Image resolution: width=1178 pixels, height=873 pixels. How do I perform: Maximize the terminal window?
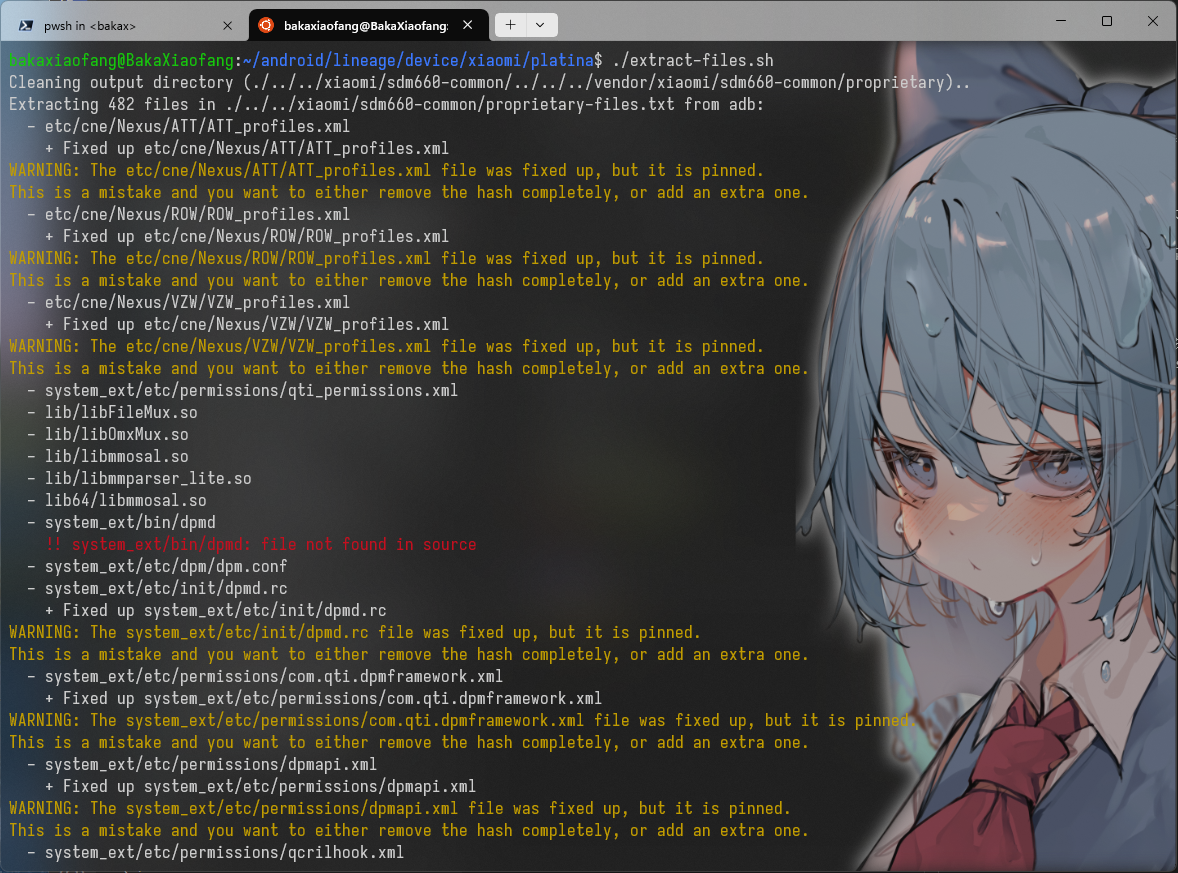pos(1106,21)
